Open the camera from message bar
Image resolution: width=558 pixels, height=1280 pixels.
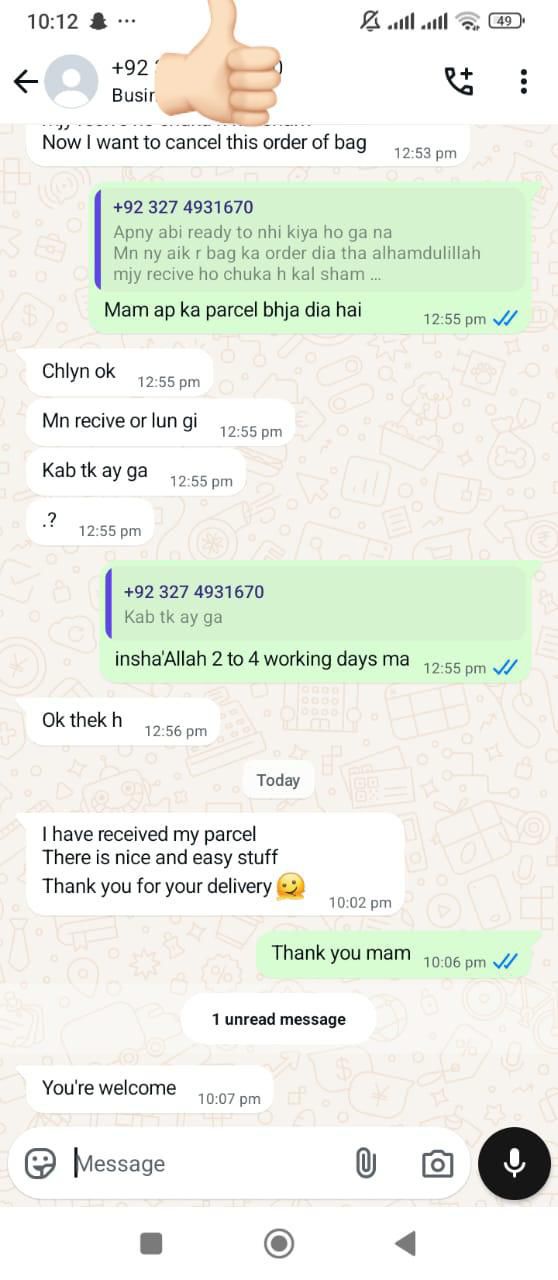coord(436,1163)
